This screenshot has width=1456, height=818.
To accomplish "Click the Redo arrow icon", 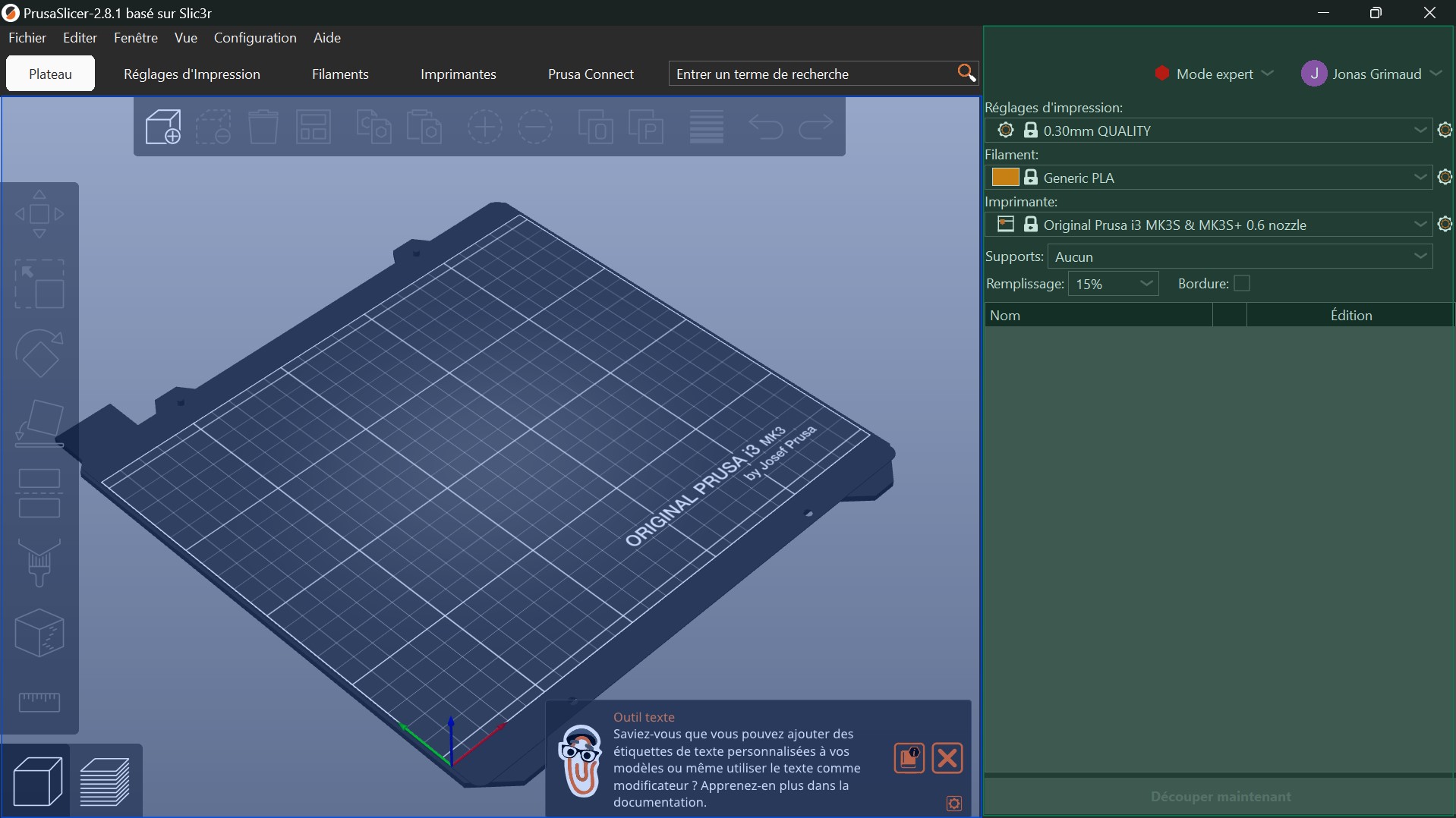I will point(816,126).
